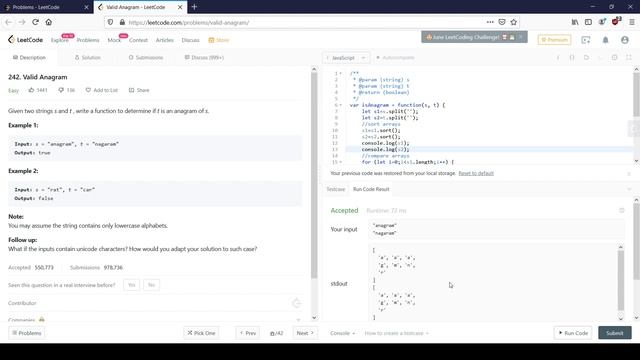Go to the Next problem
The width and height of the screenshot is (640, 360).
pos(305,333)
